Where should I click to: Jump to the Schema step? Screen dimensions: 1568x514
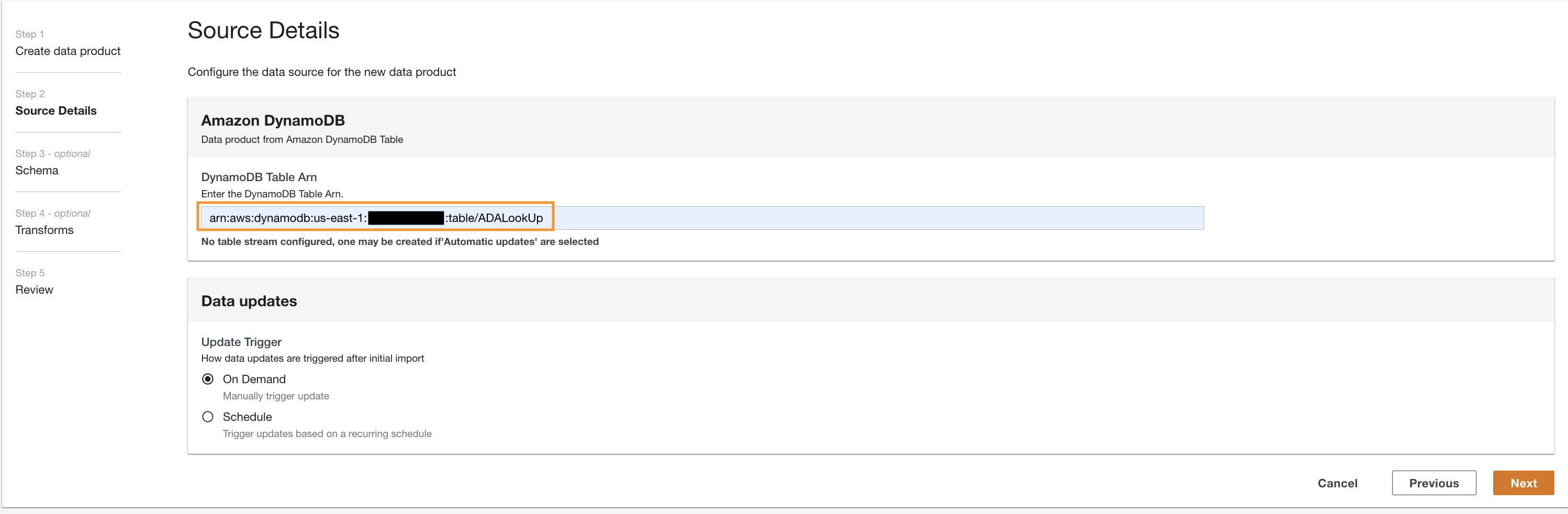(x=37, y=171)
